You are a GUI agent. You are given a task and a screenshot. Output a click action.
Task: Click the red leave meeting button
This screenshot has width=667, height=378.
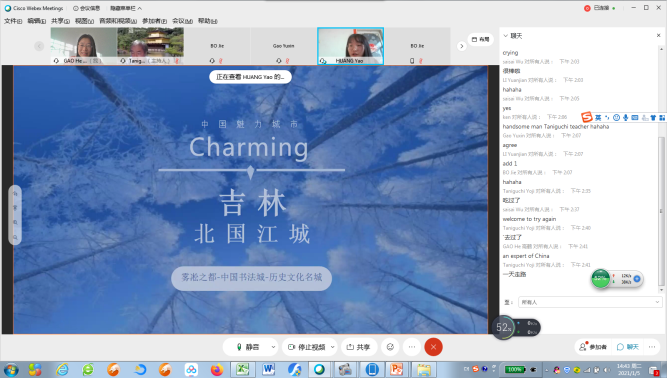433,347
